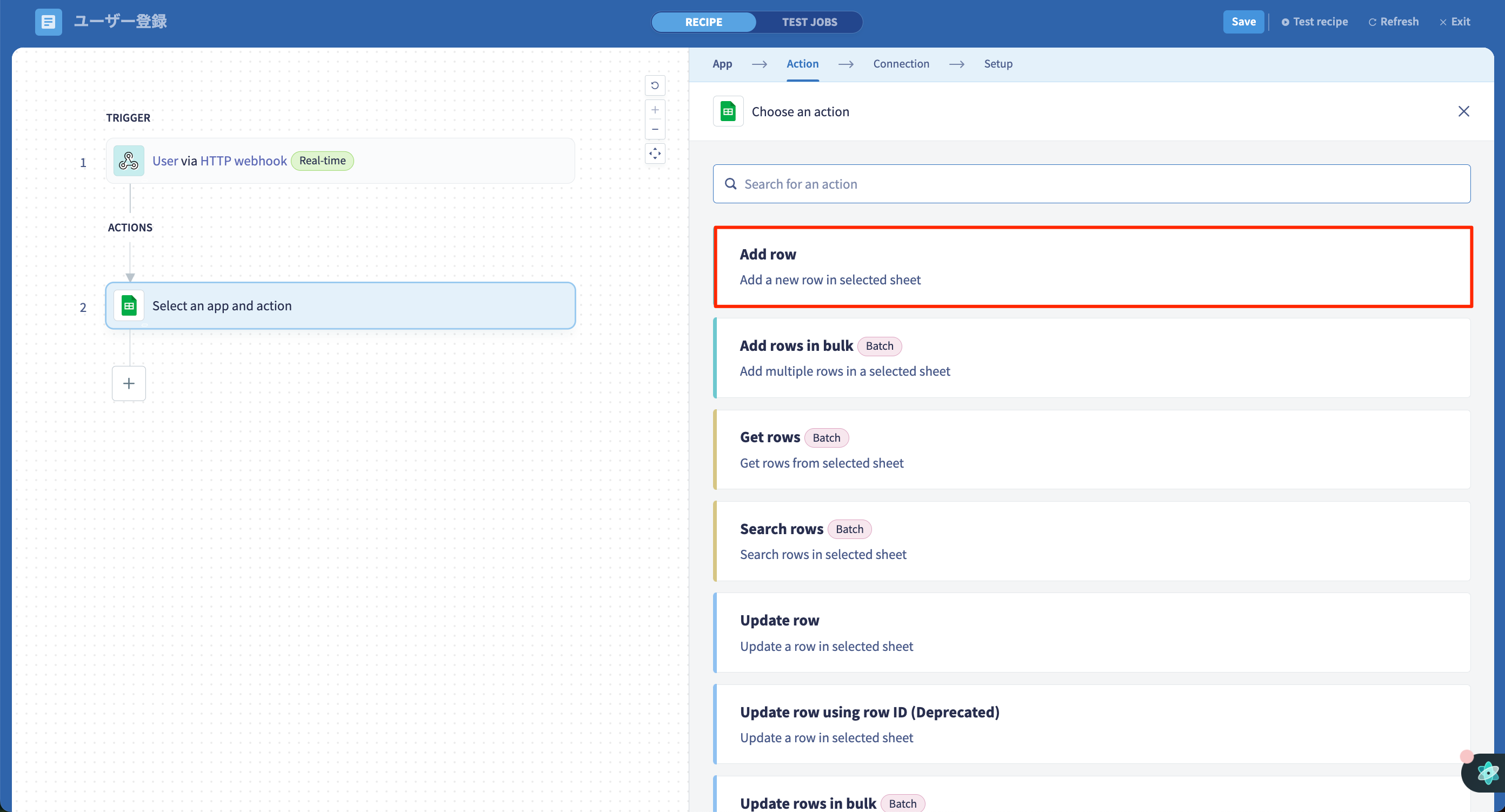The width and height of the screenshot is (1505, 812).
Task: Click the Search for an action field
Action: tap(1091, 184)
